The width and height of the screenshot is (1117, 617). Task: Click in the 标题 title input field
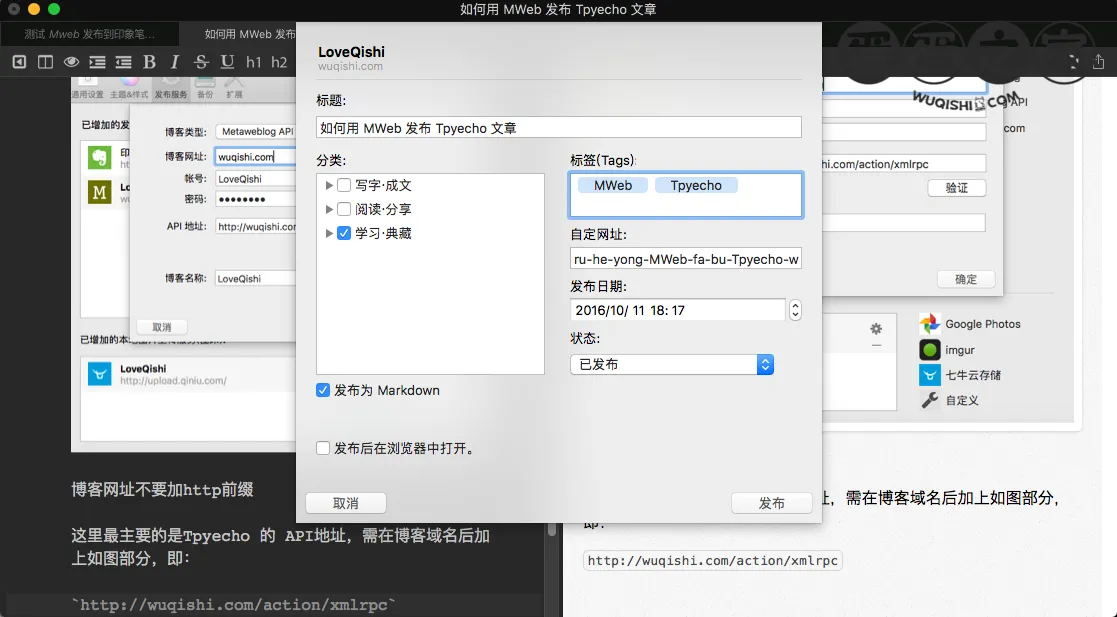(x=558, y=128)
